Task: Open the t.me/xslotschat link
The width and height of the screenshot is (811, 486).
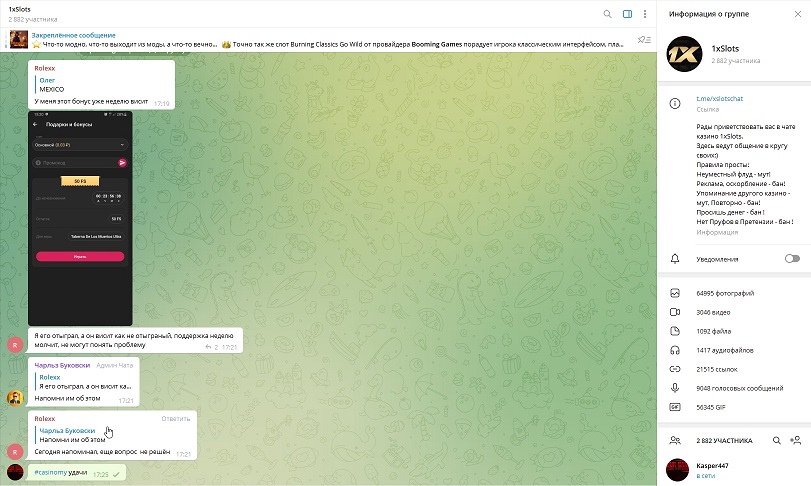Action: (719, 98)
